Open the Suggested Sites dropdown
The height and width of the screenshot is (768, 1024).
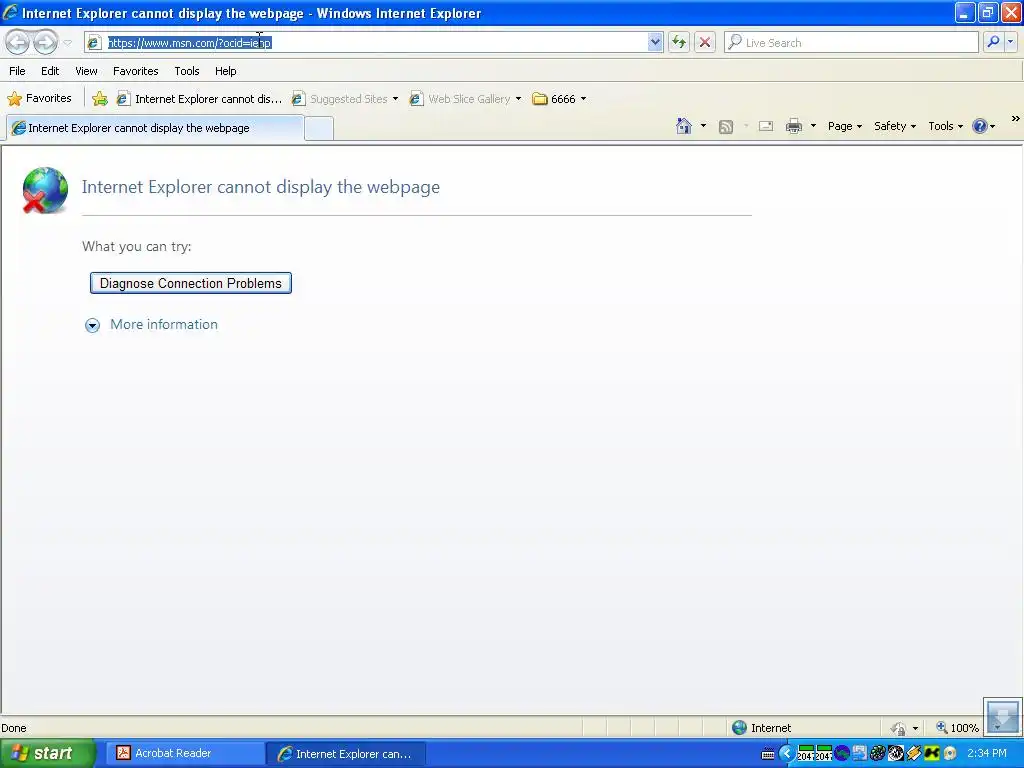tap(345, 99)
